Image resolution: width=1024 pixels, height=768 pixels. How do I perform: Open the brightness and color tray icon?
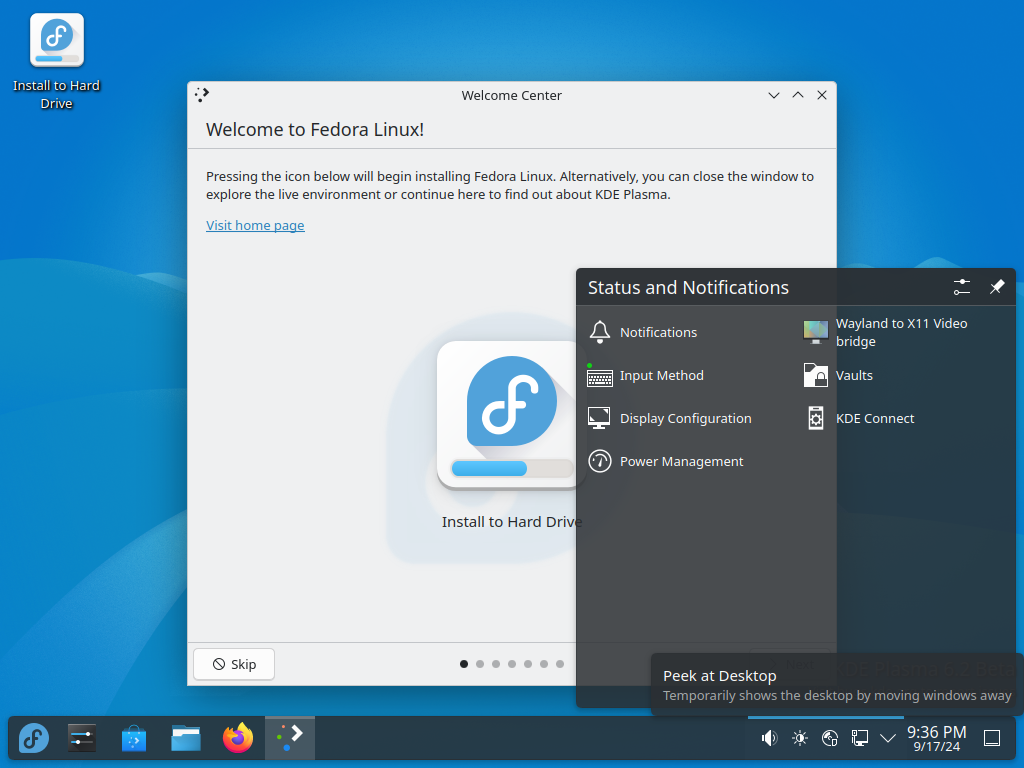click(799, 739)
